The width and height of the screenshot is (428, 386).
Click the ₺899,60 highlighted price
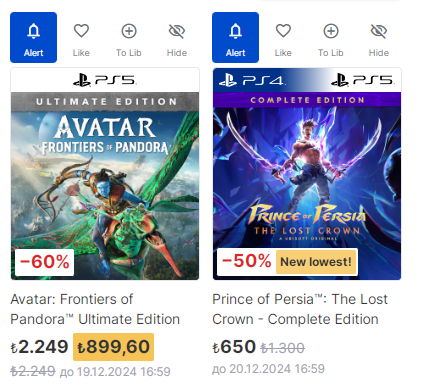[x=113, y=347]
